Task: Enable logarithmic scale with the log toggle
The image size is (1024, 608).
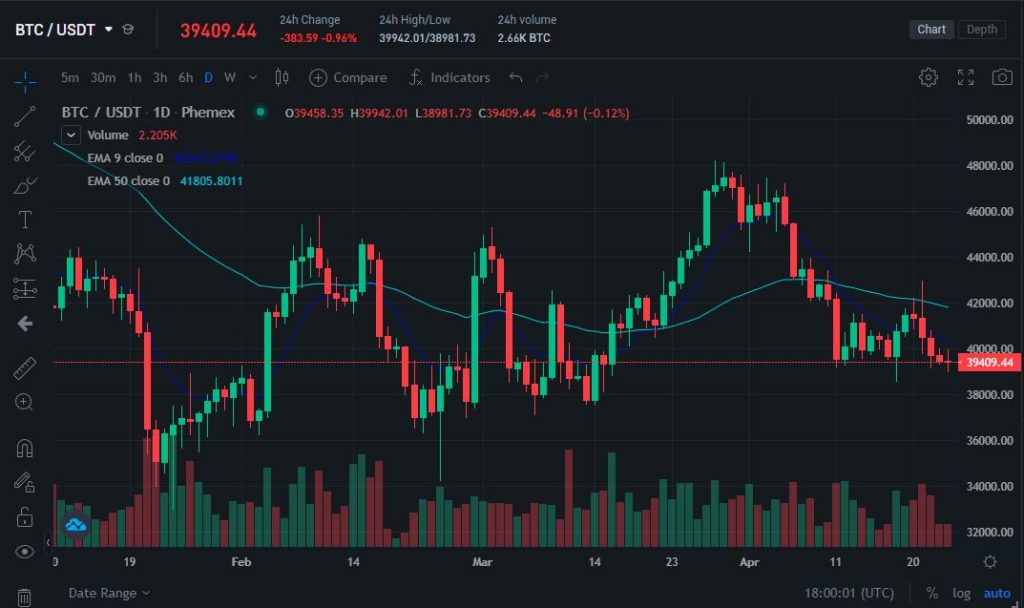Action: click(960, 593)
